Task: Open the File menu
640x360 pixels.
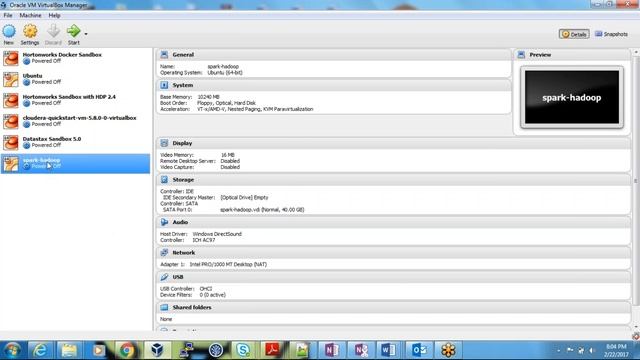Action: click(8, 16)
